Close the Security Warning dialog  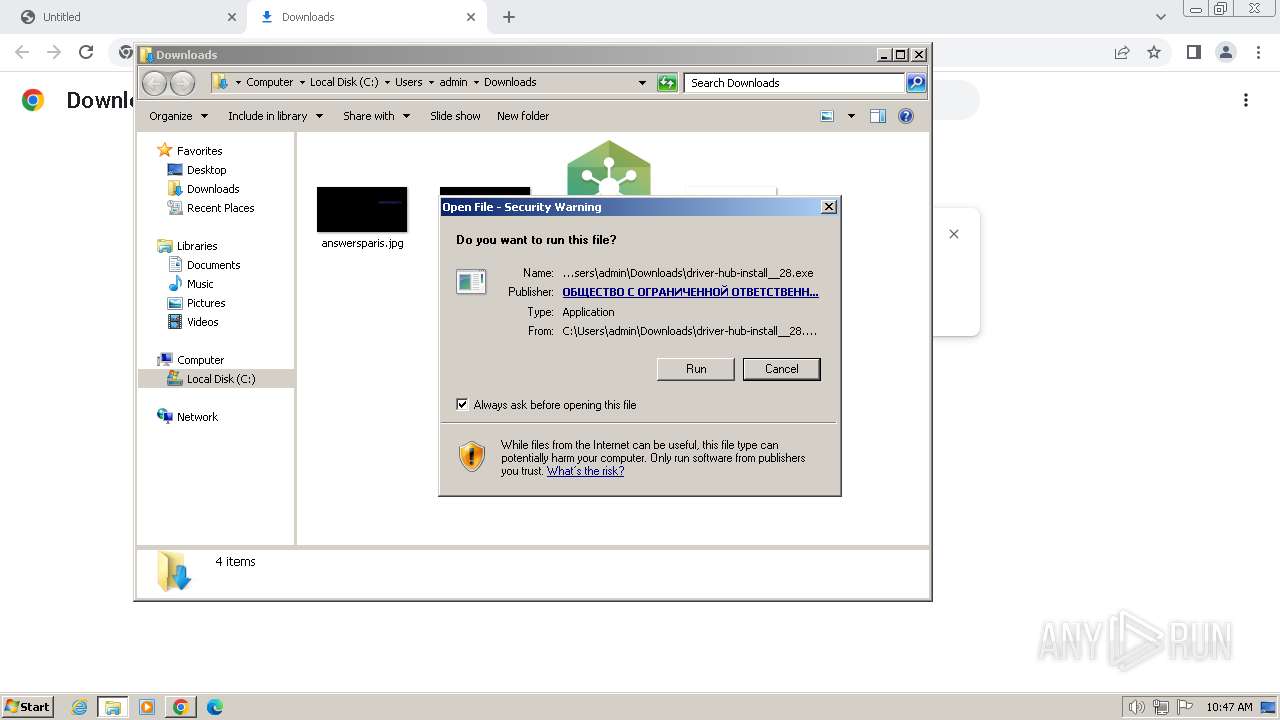pyautogui.click(x=828, y=207)
